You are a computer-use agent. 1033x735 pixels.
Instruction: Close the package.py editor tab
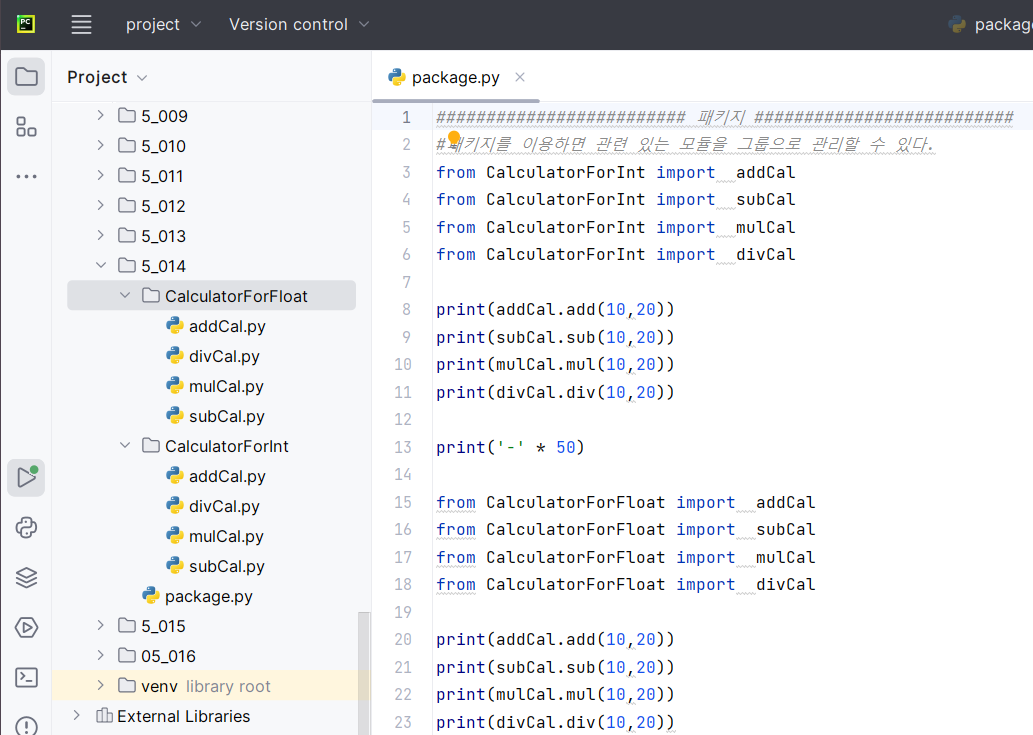[520, 77]
